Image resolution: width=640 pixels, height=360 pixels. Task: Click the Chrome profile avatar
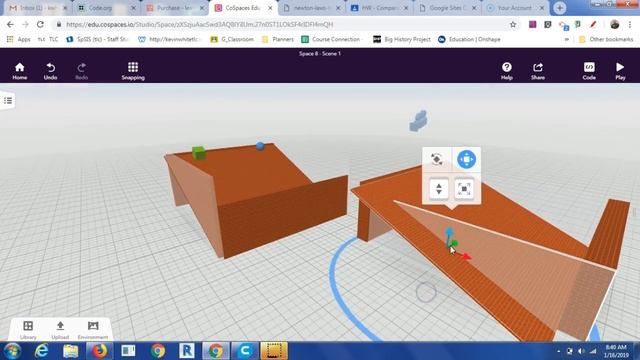tap(615, 24)
